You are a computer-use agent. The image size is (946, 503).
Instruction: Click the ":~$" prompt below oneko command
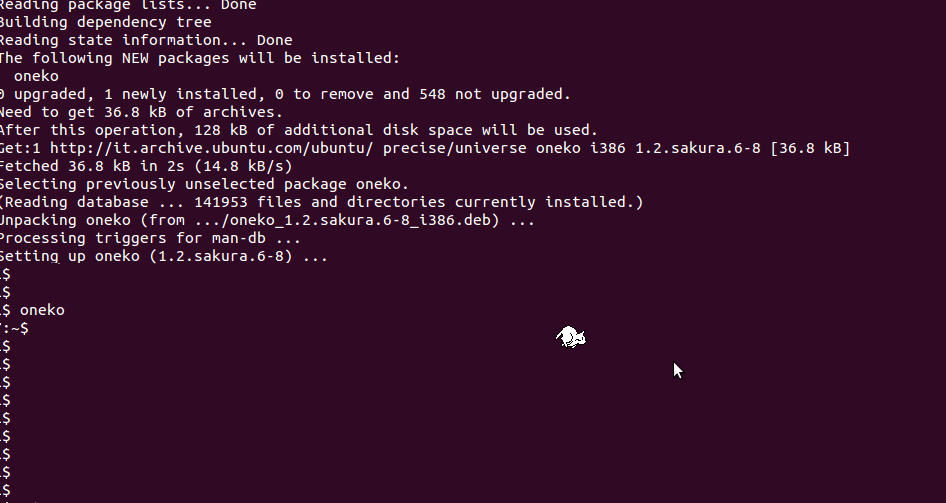point(15,328)
